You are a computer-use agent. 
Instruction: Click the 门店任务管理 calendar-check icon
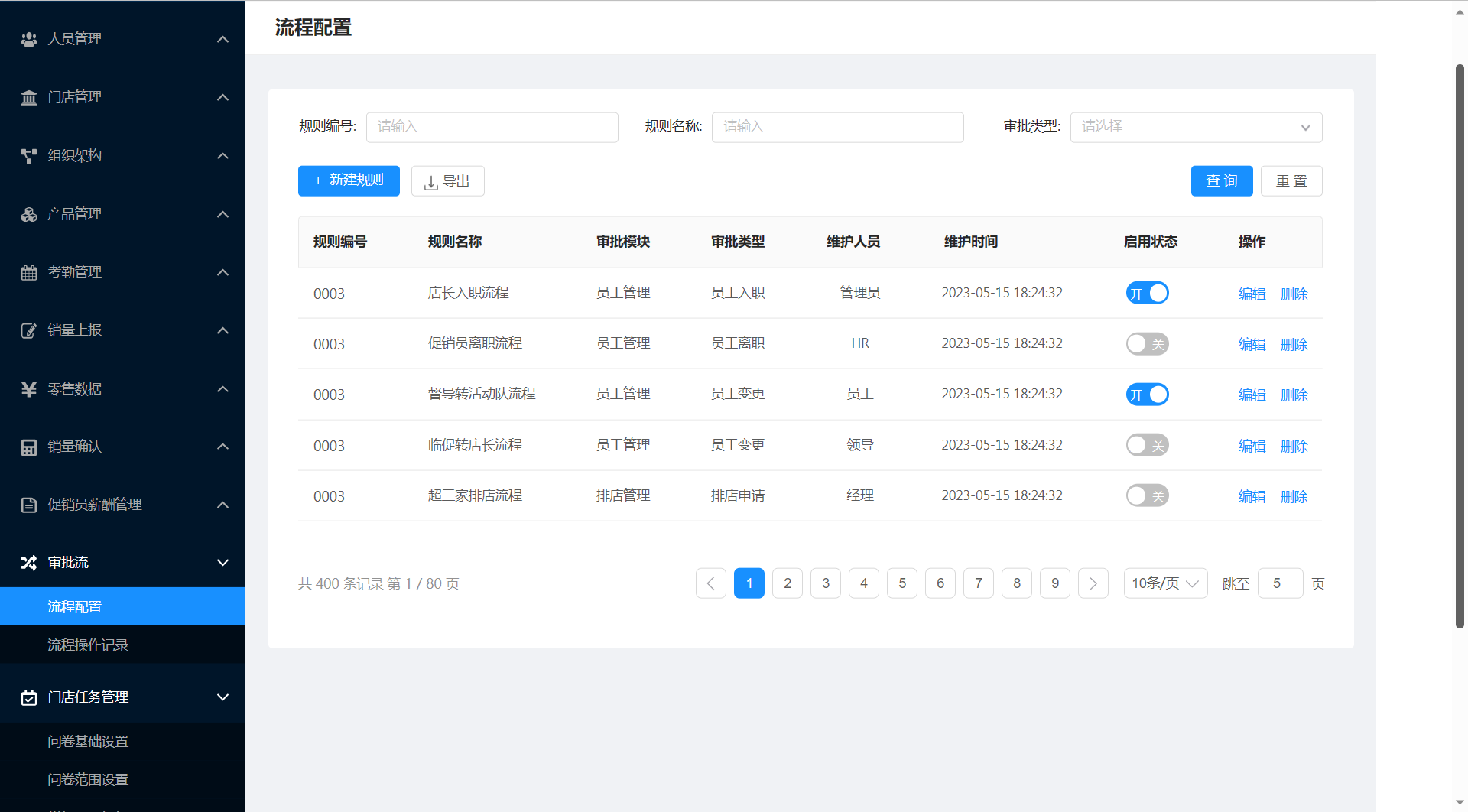(29, 697)
